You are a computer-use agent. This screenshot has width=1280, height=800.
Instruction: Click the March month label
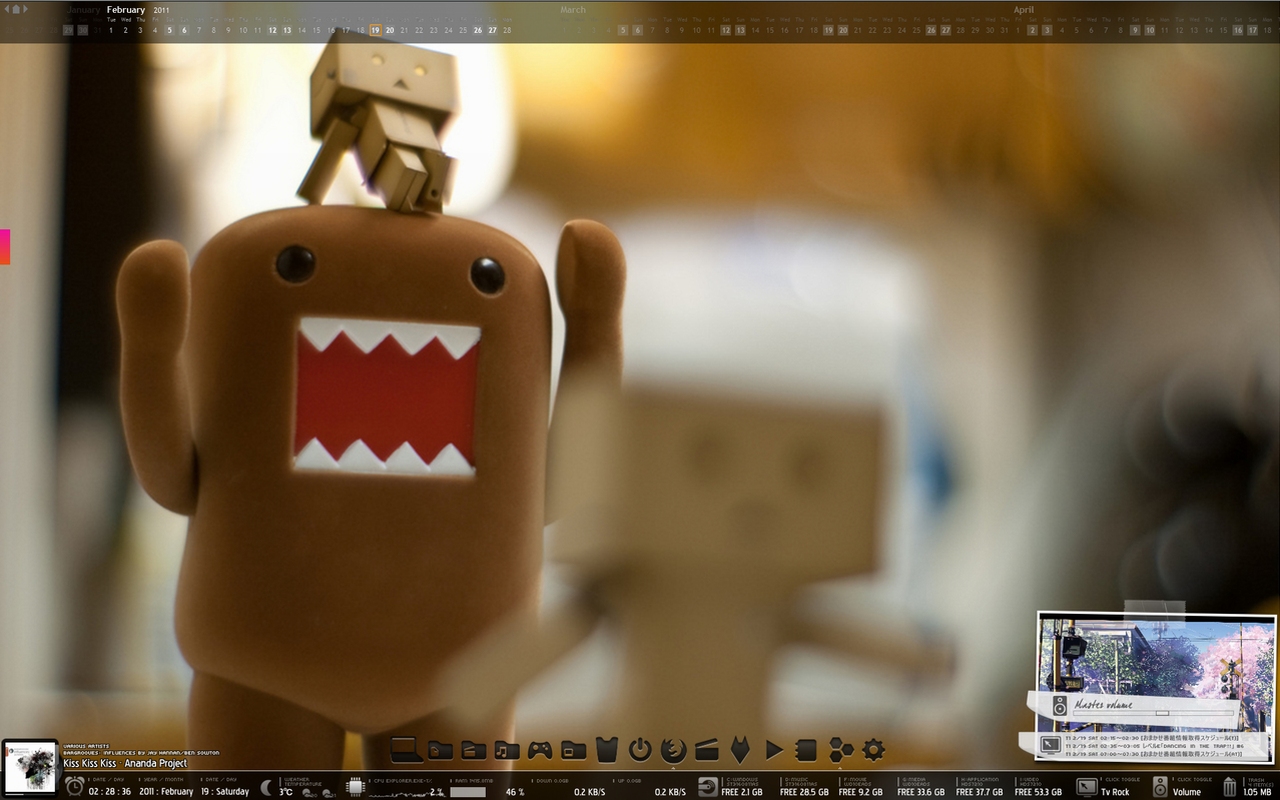click(573, 10)
